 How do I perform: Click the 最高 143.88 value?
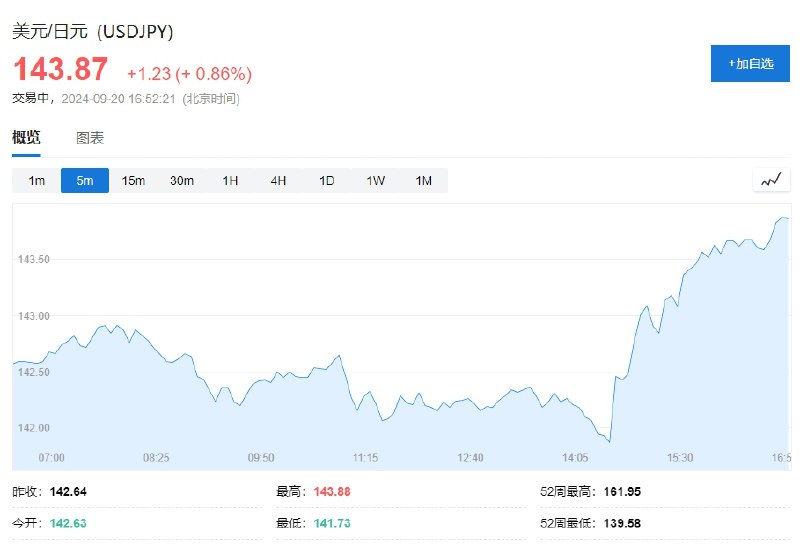[x=332, y=492]
